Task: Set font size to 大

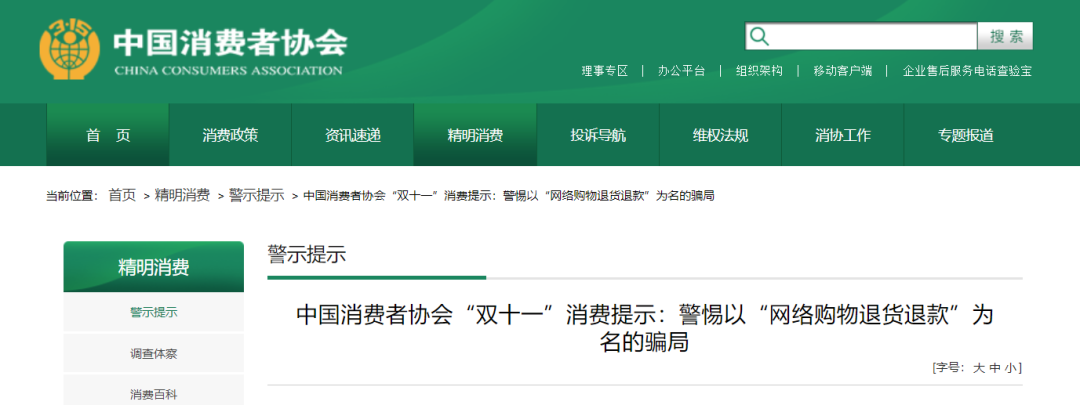Action: [979, 368]
